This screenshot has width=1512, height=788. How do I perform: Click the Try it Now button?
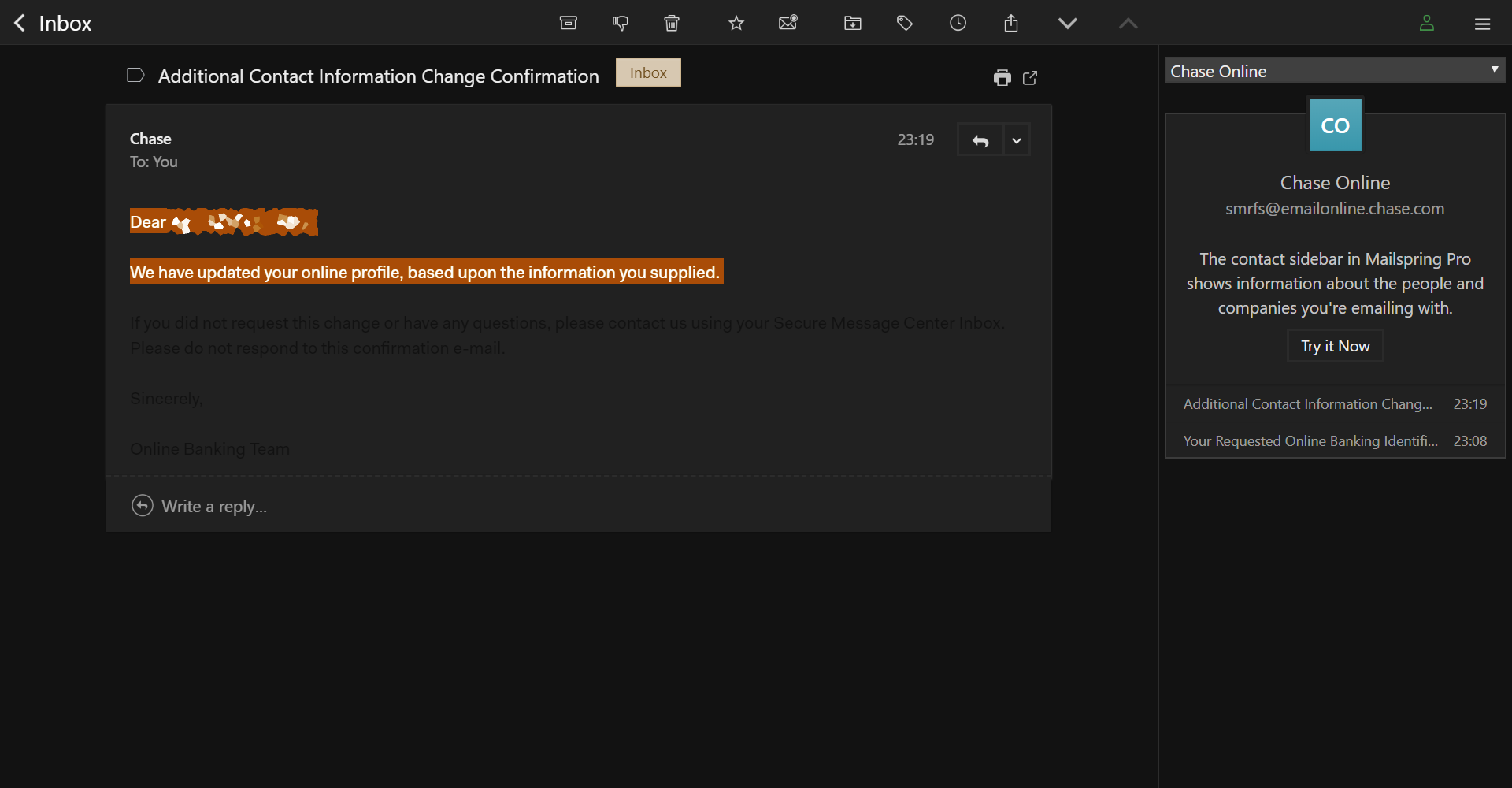coord(1336,346)
